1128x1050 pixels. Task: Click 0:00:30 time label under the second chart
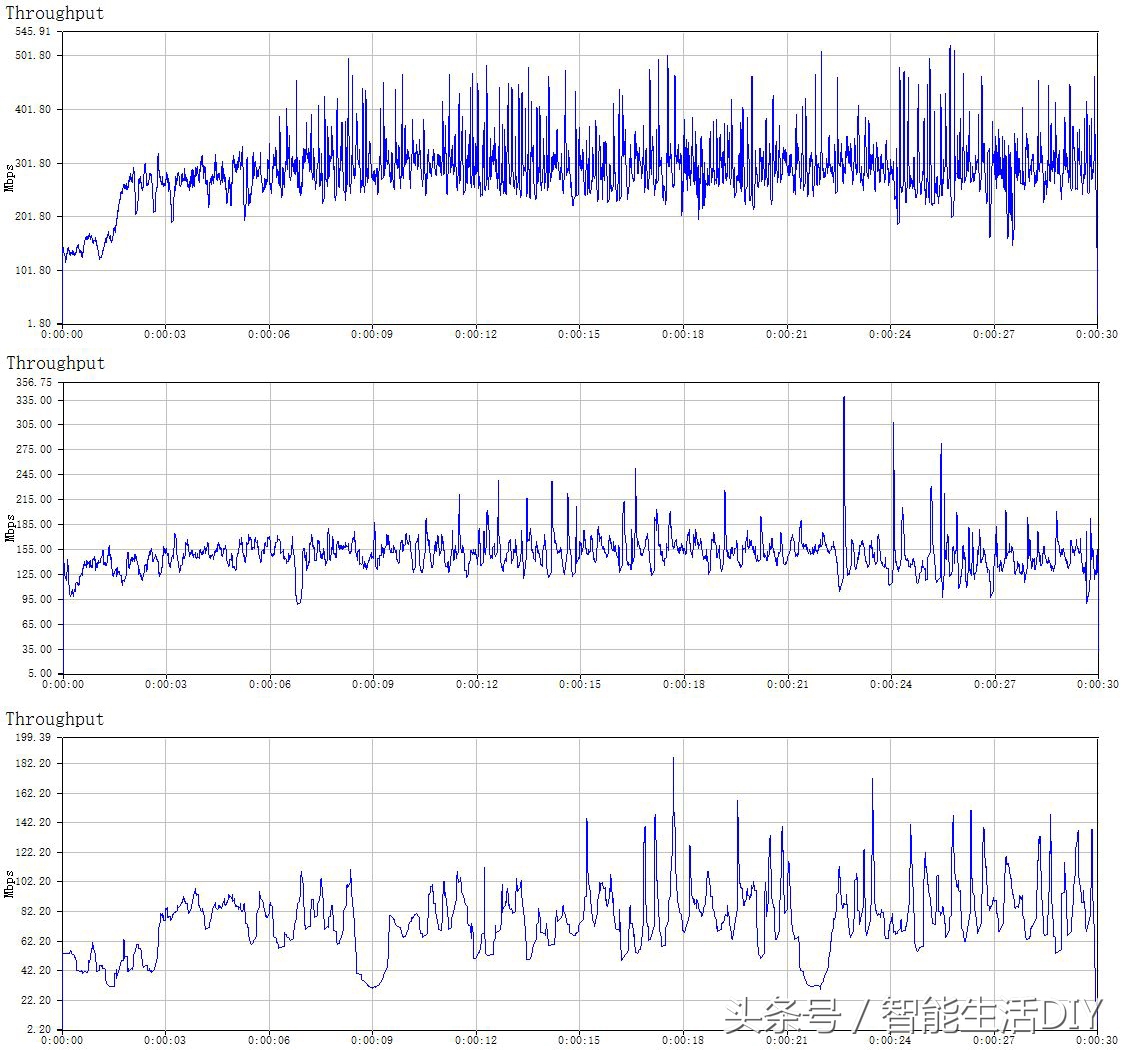pos(1098,685)
